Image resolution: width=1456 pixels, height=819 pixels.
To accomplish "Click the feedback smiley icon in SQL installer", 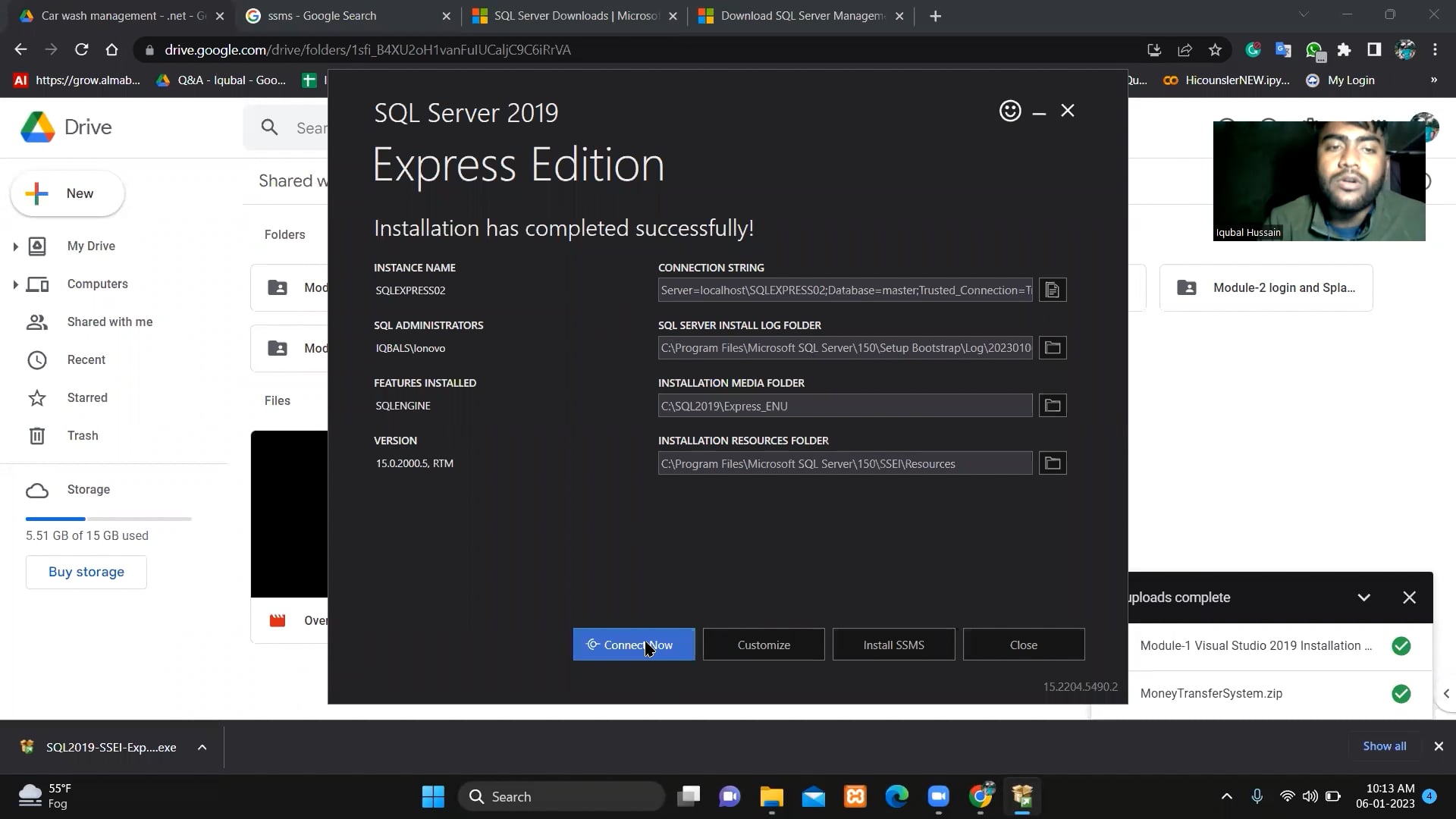I will tap(1010, 111).
